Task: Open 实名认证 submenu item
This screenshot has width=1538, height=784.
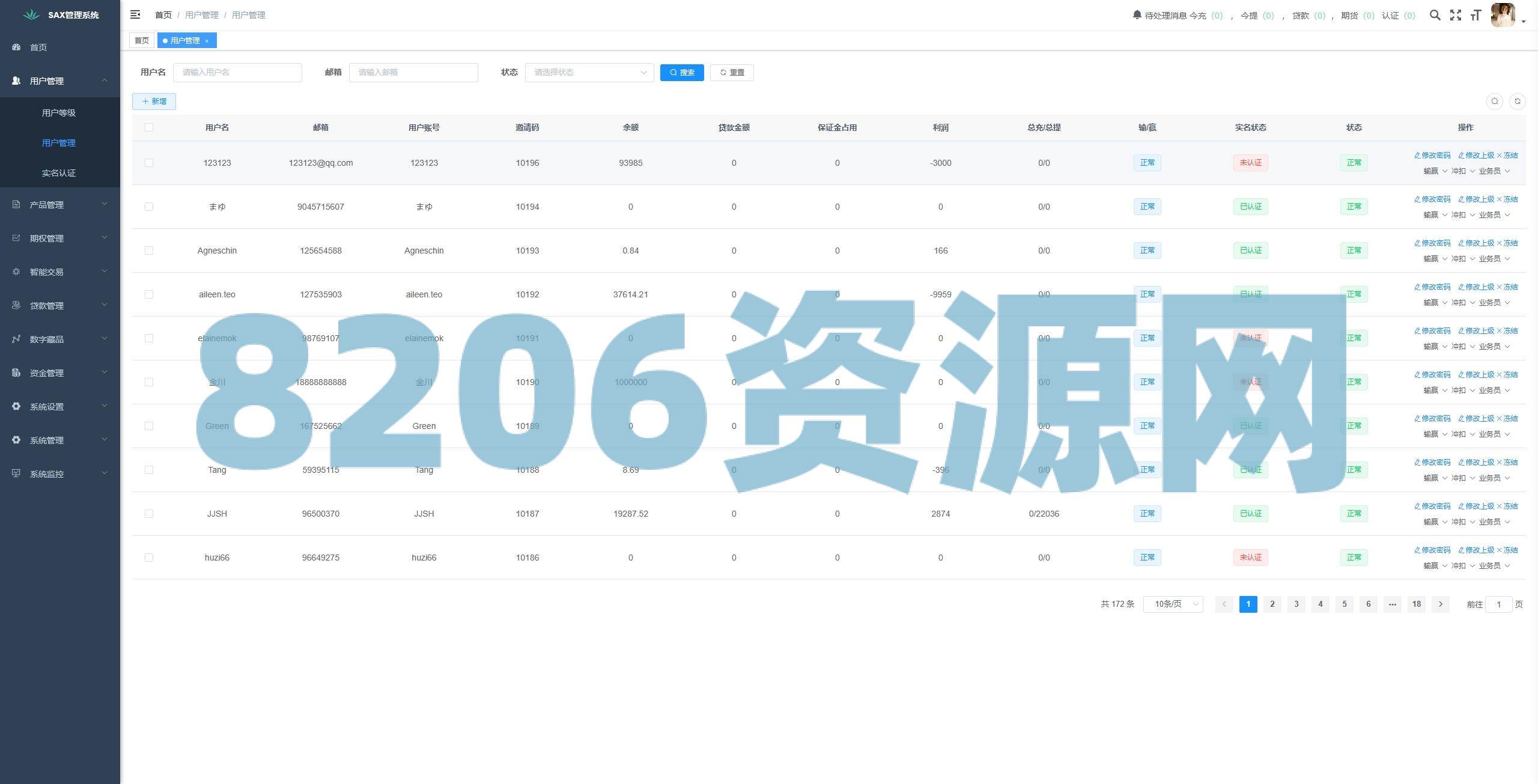Action: (59, 173)
